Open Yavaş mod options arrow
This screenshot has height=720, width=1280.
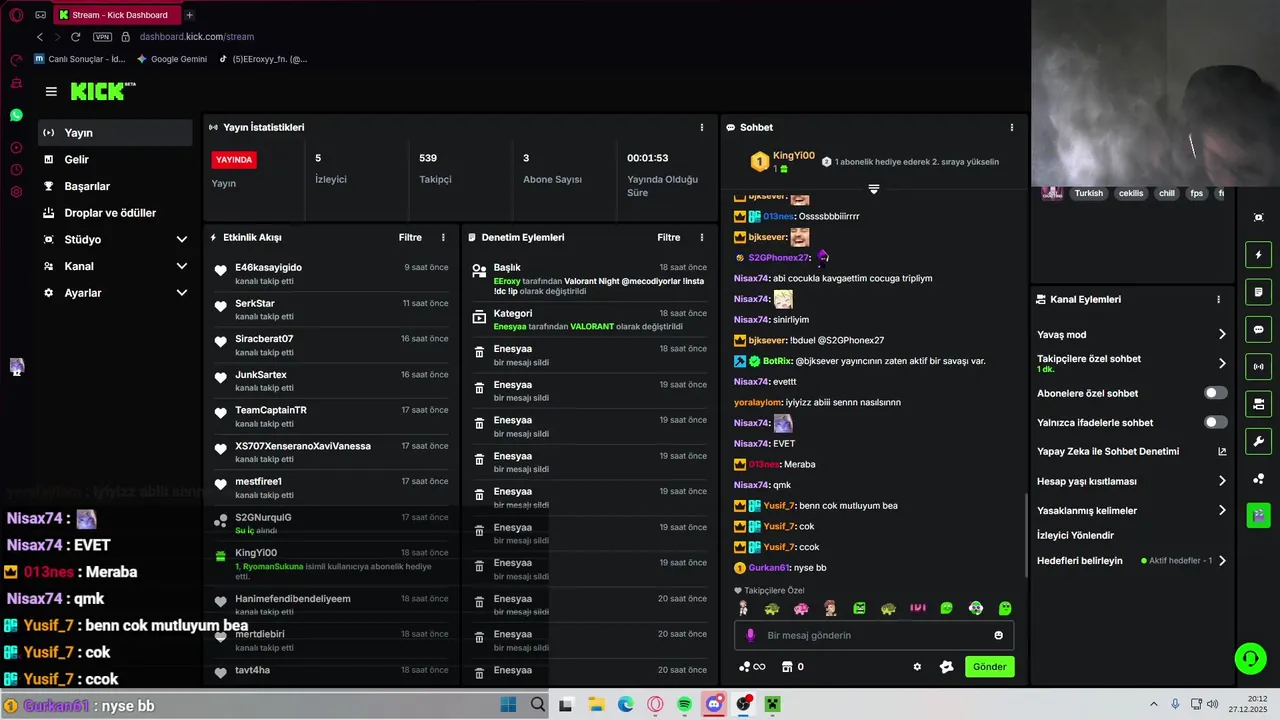[x=1222, y=334]
